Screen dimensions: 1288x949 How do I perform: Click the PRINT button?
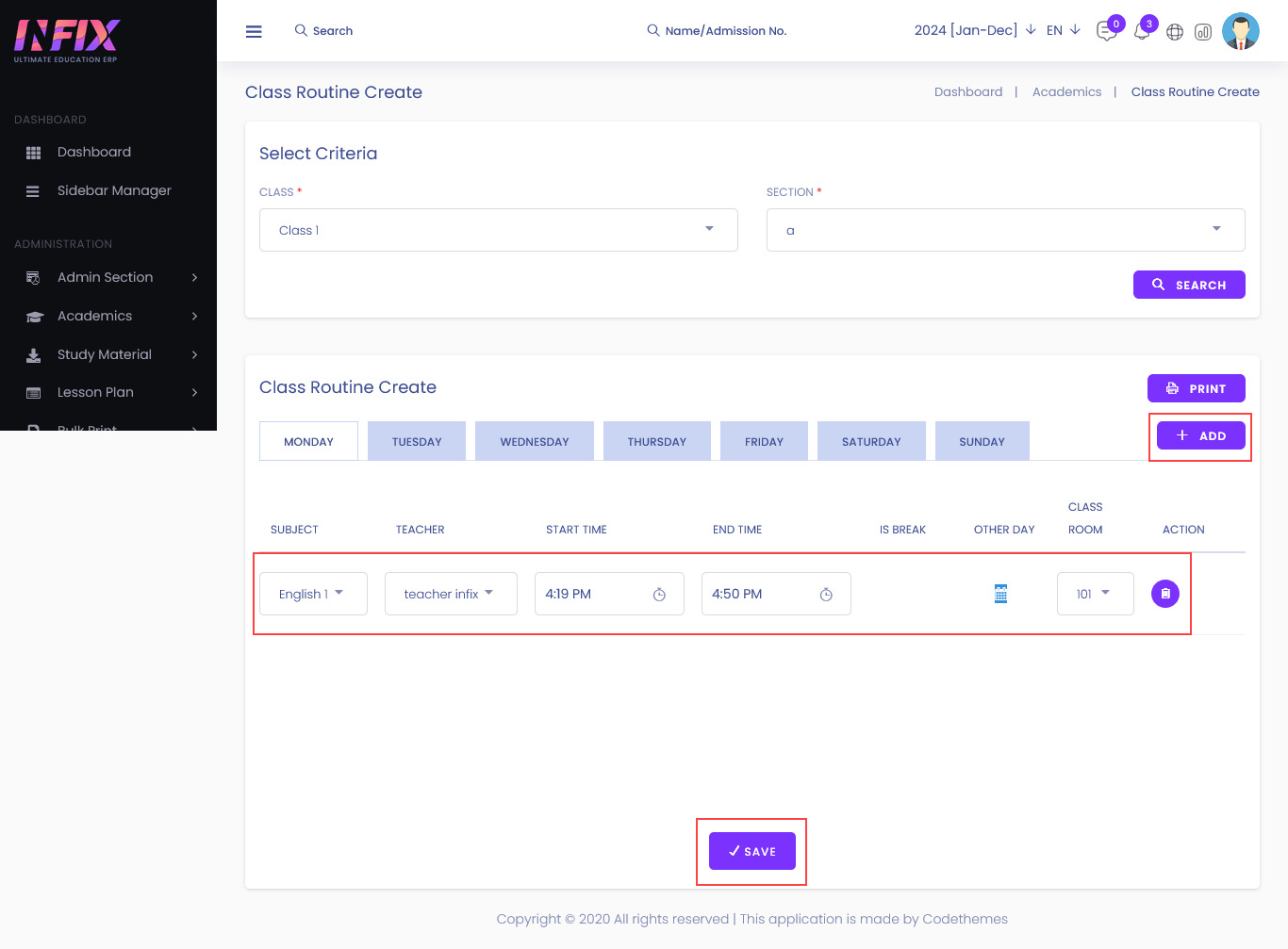click(x=1196, y=388)
